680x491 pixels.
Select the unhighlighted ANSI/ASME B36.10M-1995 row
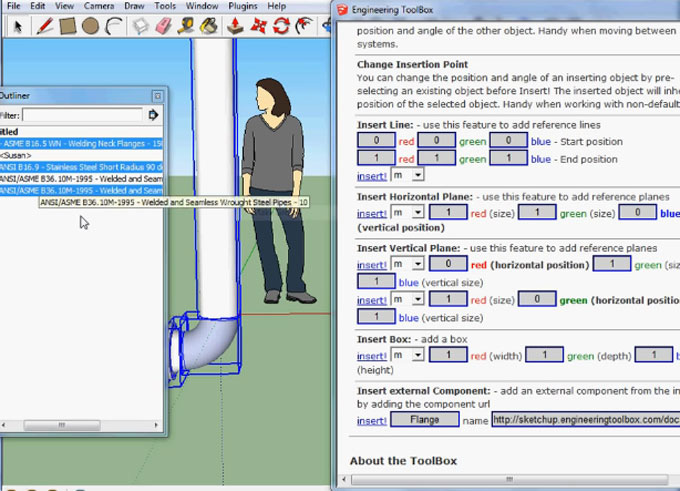coord(81,179)
